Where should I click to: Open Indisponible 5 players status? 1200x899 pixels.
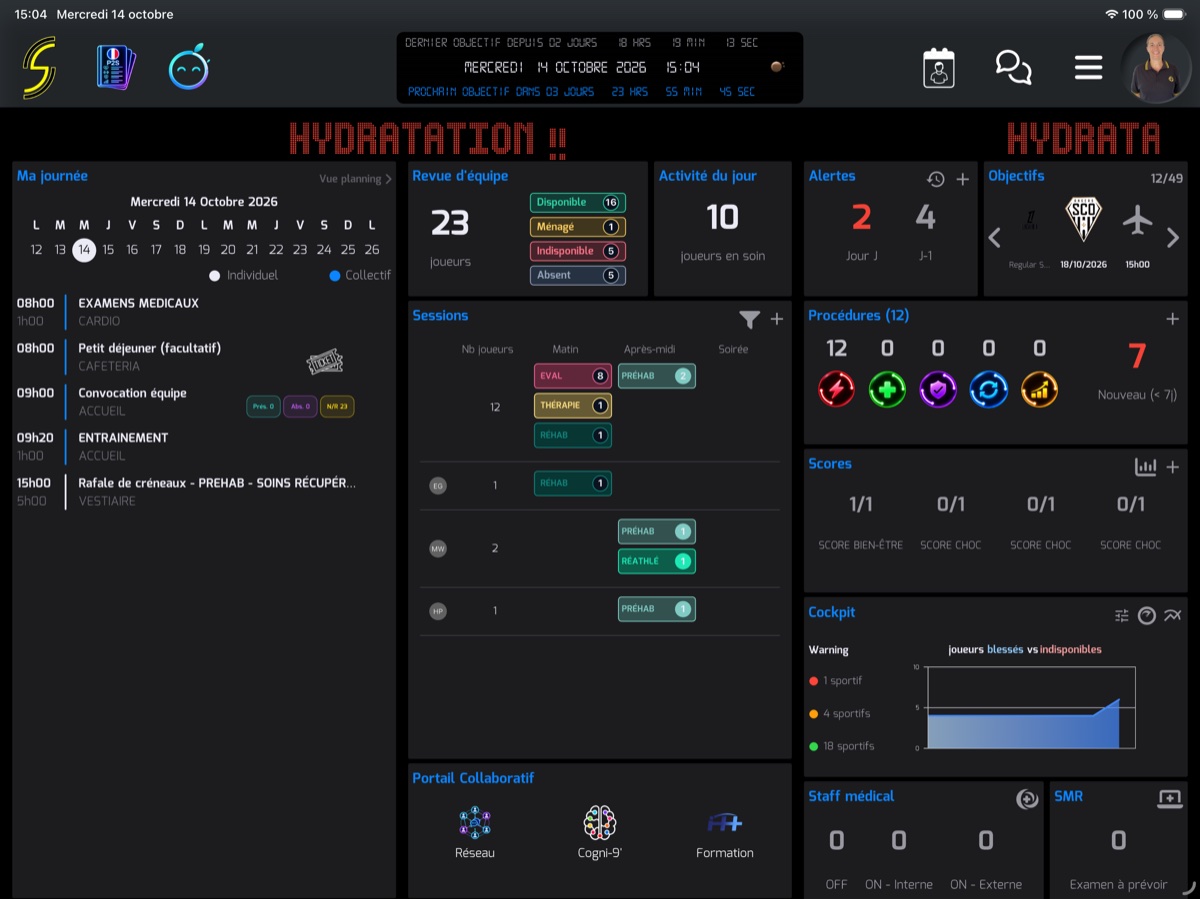[578, 251]
